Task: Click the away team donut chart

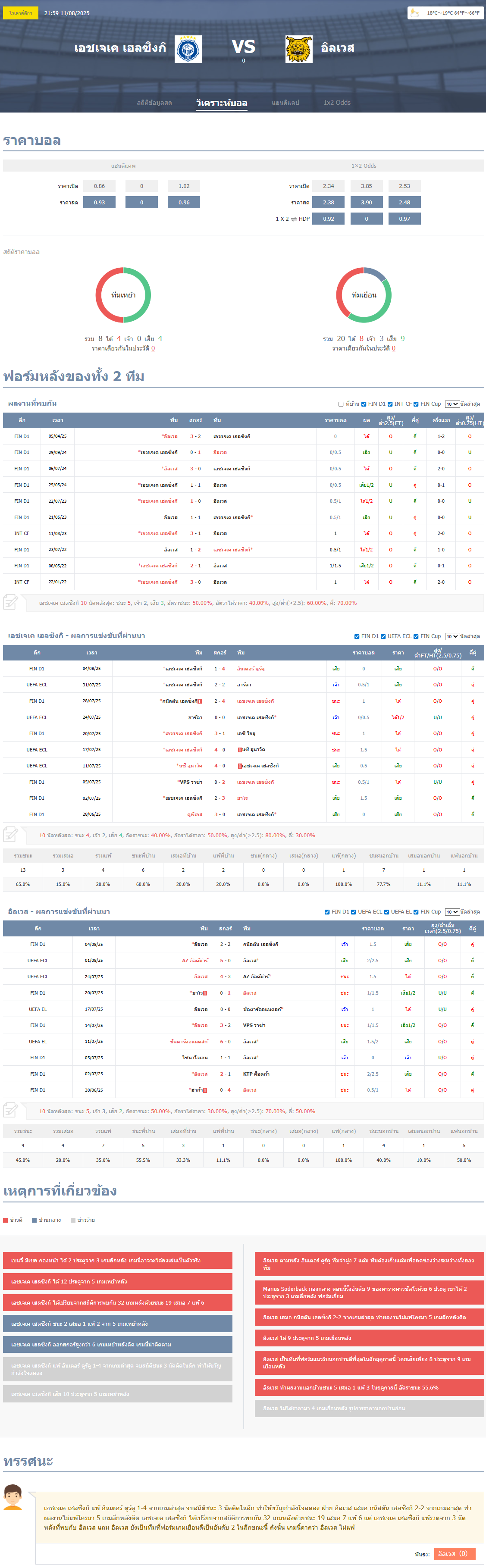Action: pos(364,295)
